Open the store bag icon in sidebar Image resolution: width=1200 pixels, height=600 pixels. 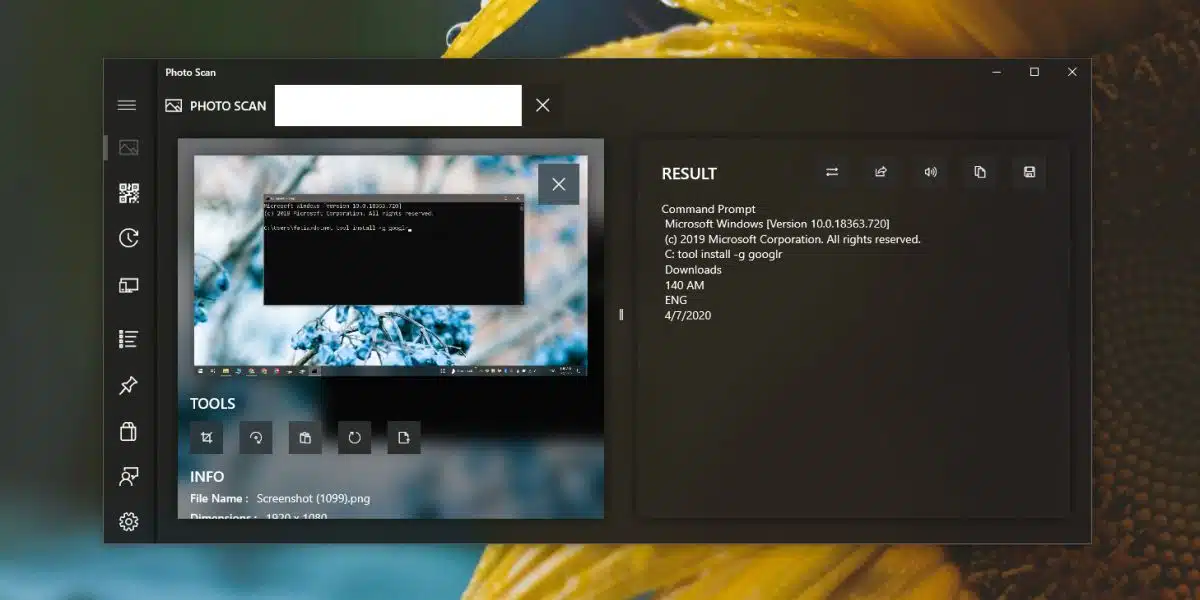click(128, 431)
